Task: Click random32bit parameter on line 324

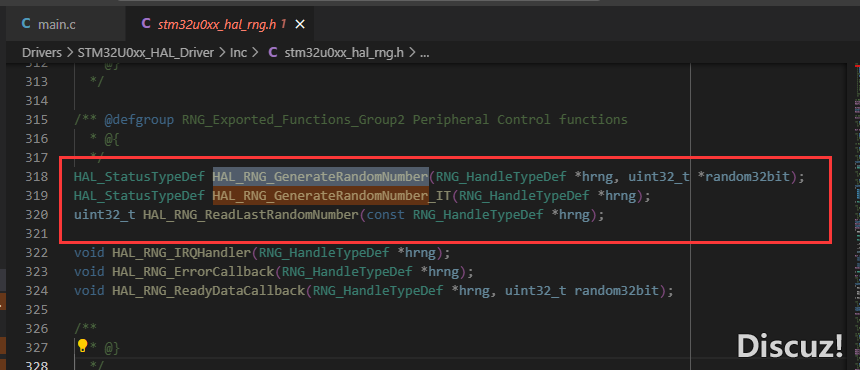Action: pyautogui.click(x=616, y=291)
